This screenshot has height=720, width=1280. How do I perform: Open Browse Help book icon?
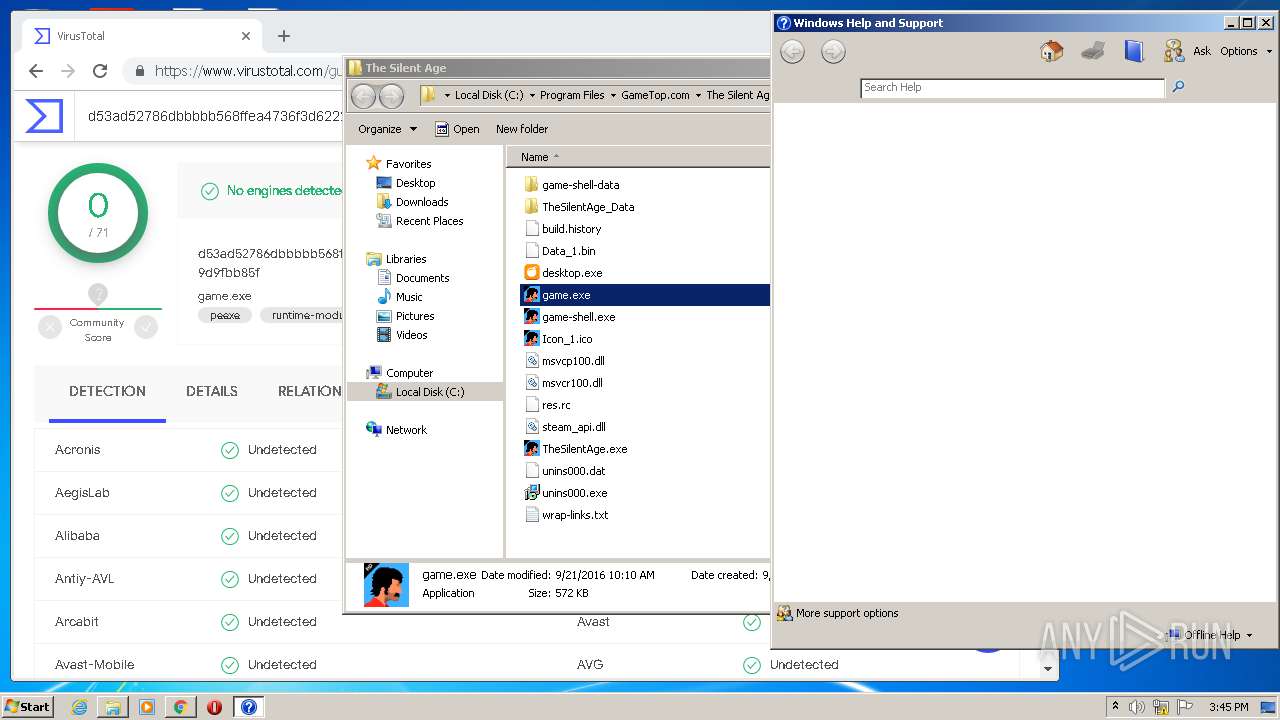[x=1133, y=51]
